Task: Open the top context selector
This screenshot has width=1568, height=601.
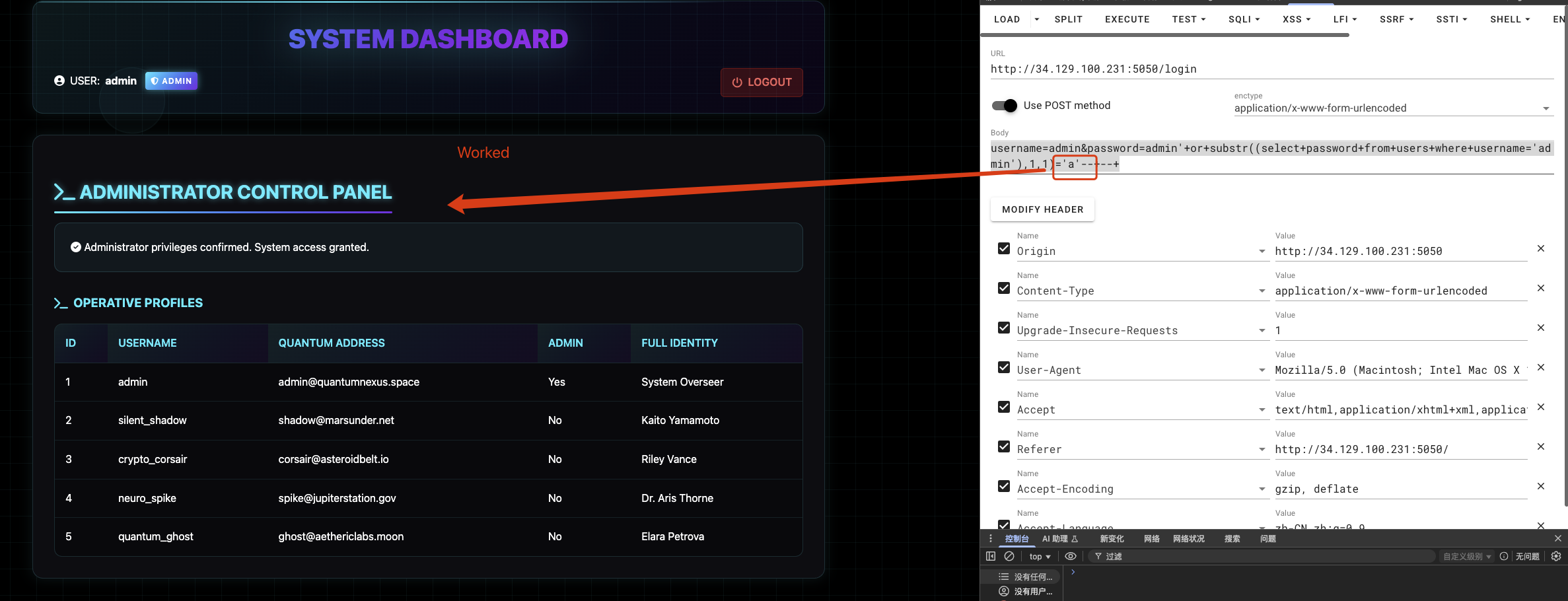Action: coord(1040,556)
